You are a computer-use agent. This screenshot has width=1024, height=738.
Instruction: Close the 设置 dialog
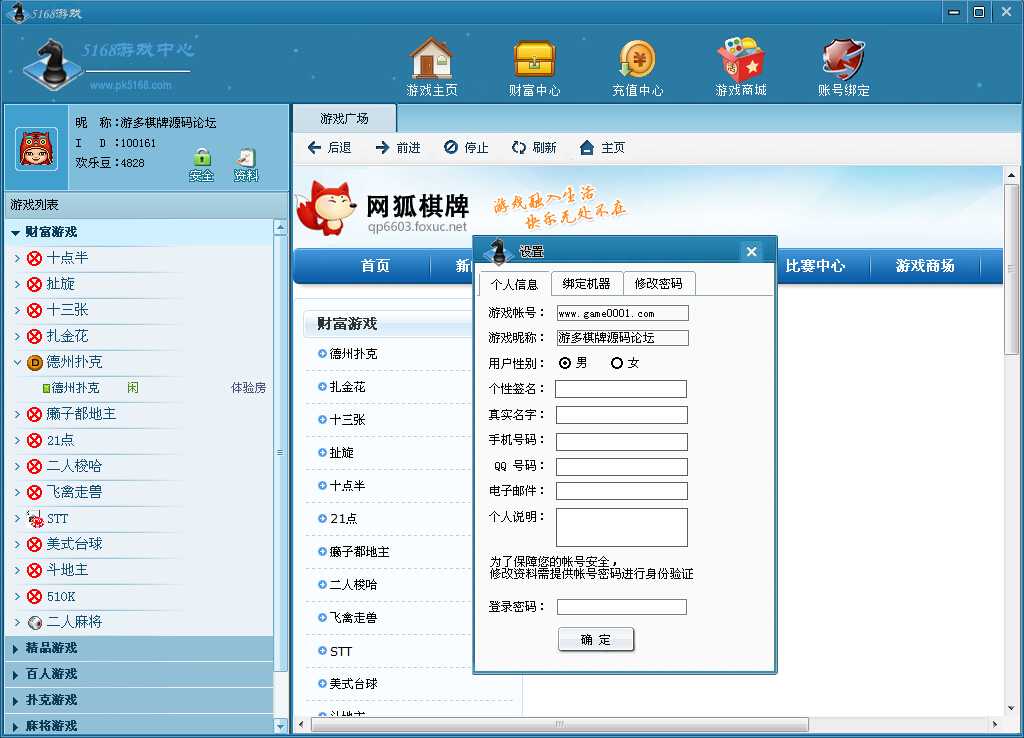click(x=752, y=251)
